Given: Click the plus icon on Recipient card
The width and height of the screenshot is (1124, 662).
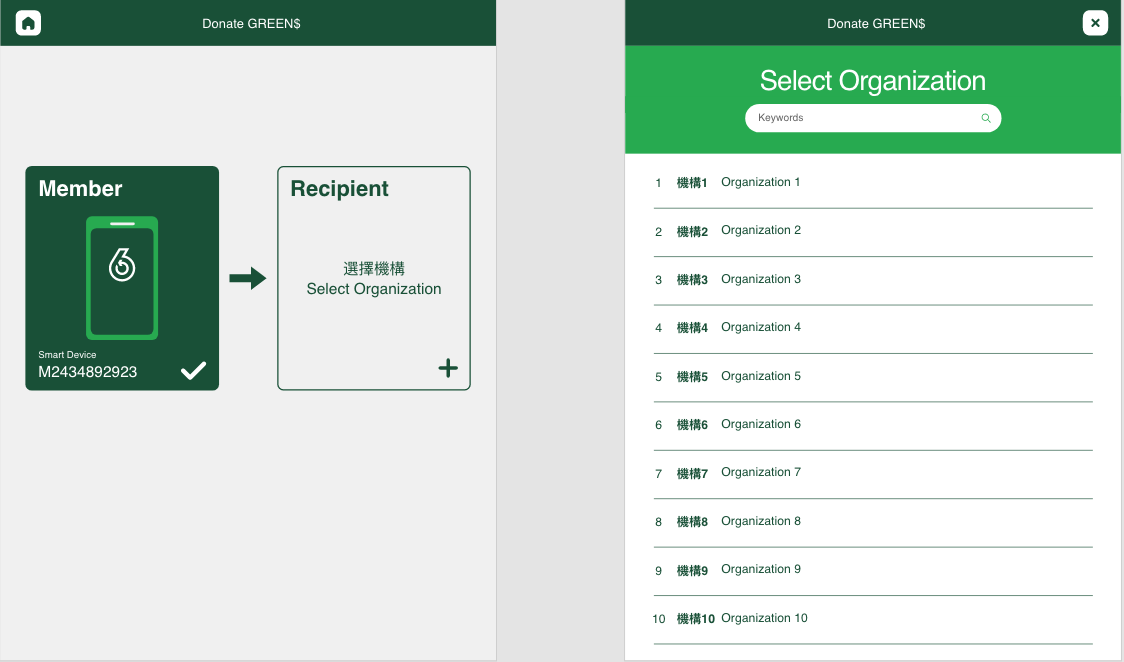Looking at the screenshot, I should point(448,368).
